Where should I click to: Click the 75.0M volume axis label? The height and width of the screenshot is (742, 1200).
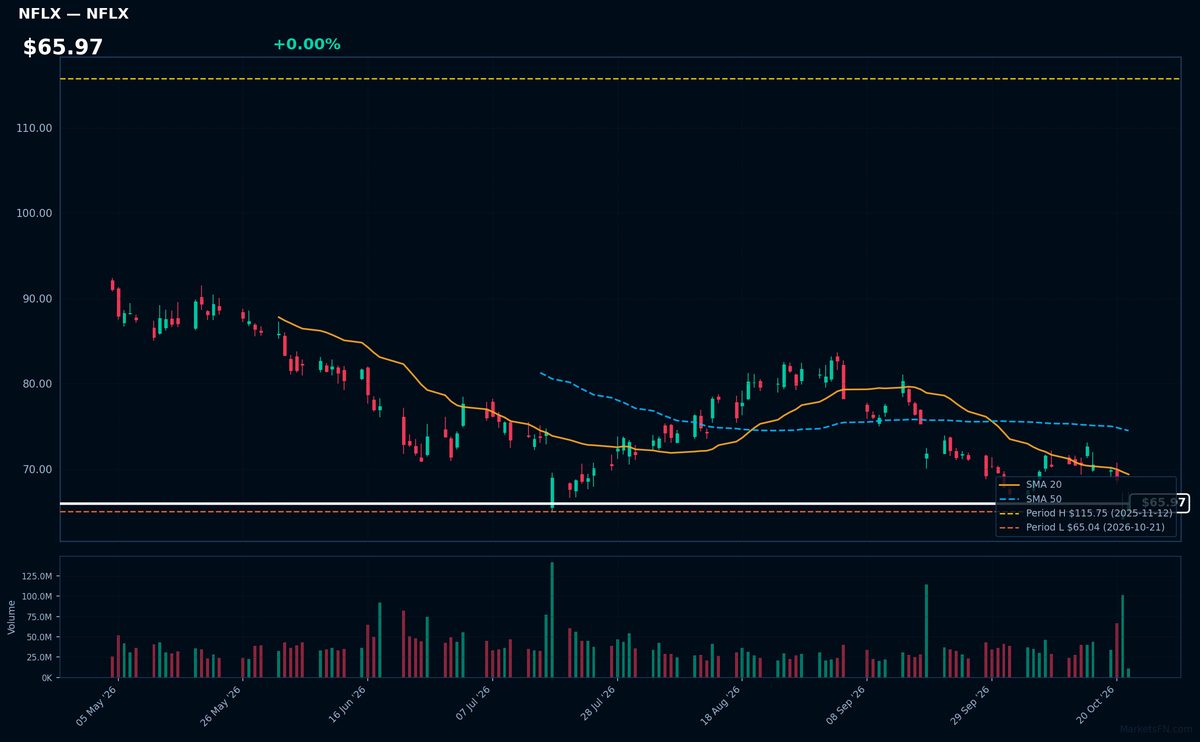40,616
